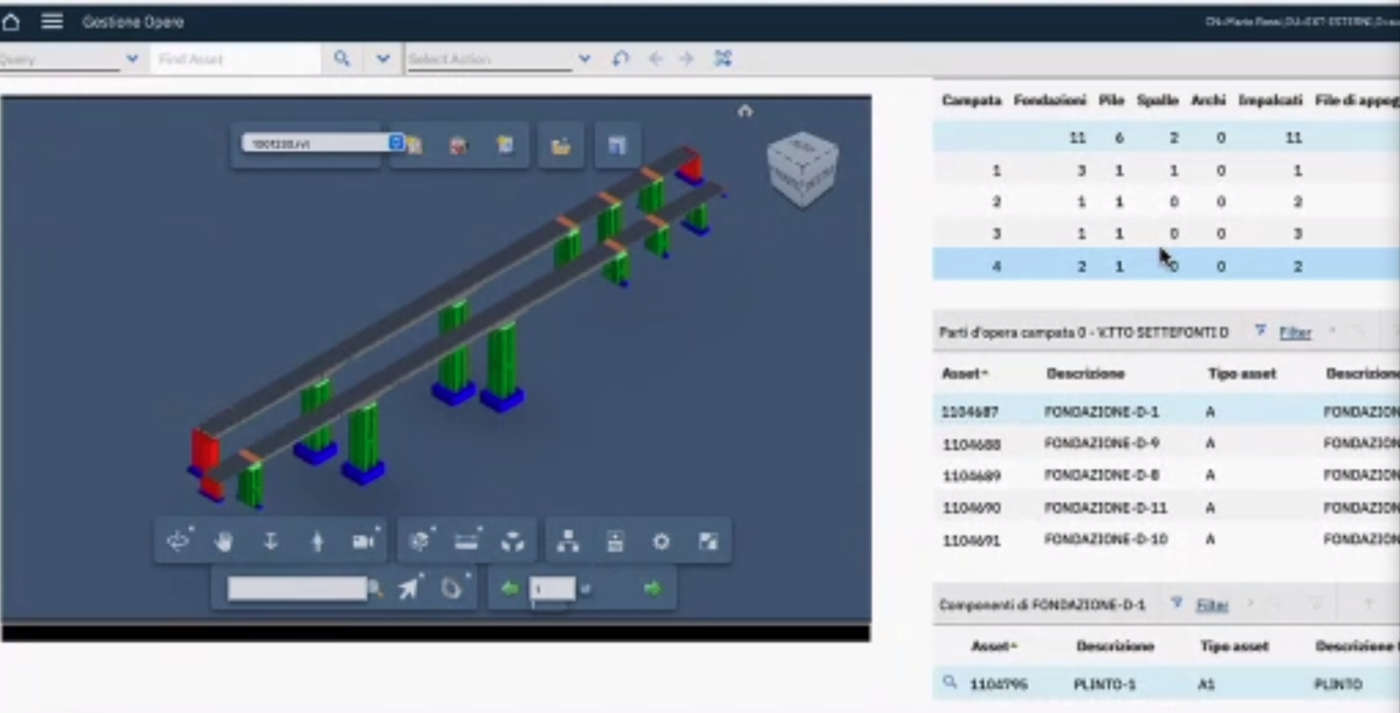Select the PLINTO-1 component row

(x=1166, y=684)
